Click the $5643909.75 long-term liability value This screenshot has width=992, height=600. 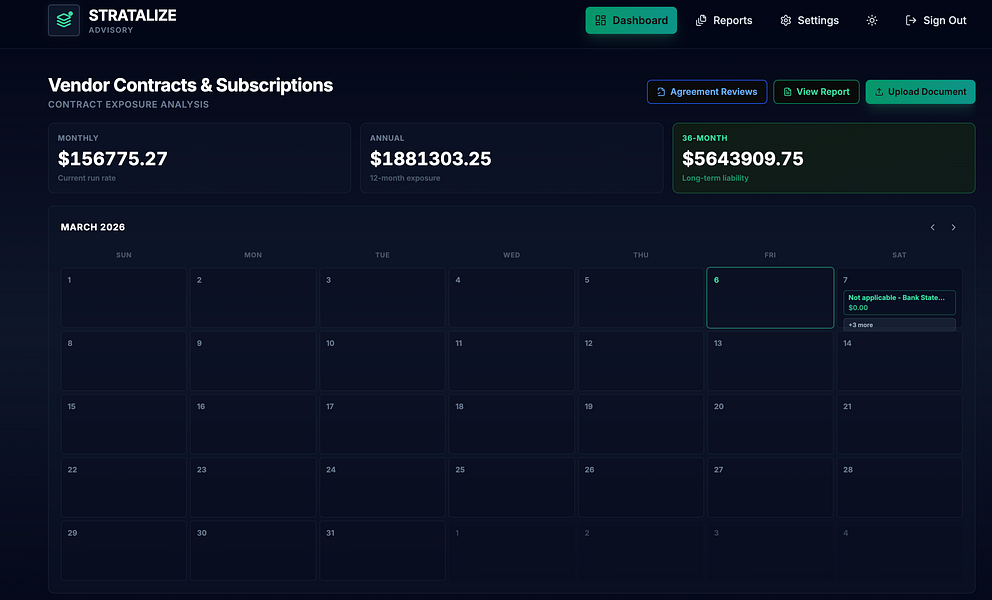click(743, 158)
